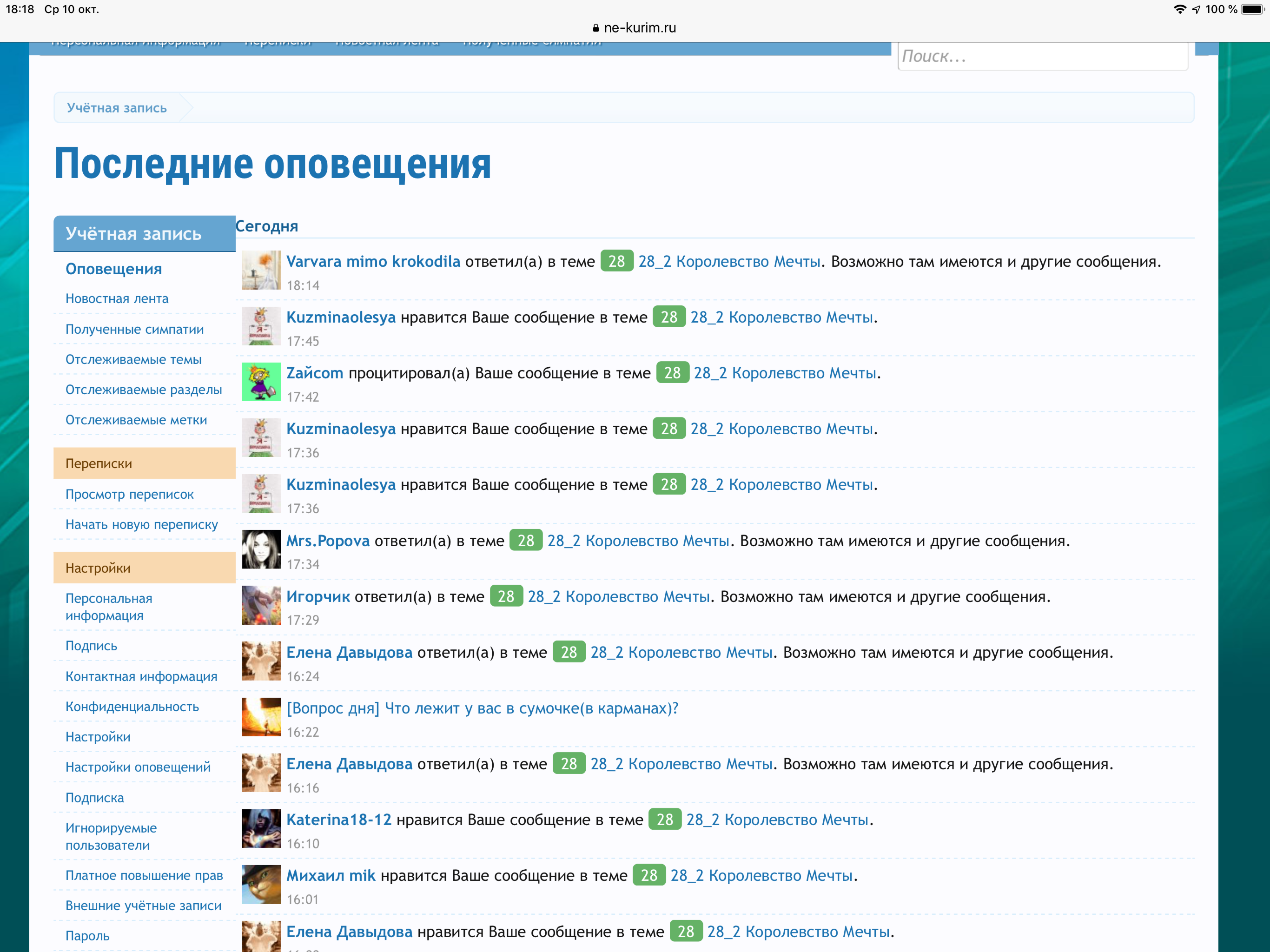Image resolution: width=1270 pixels, height=952 pixels.
Task: Tap the ne-kurim.ru address bar
Action: (x=635, y=27)
